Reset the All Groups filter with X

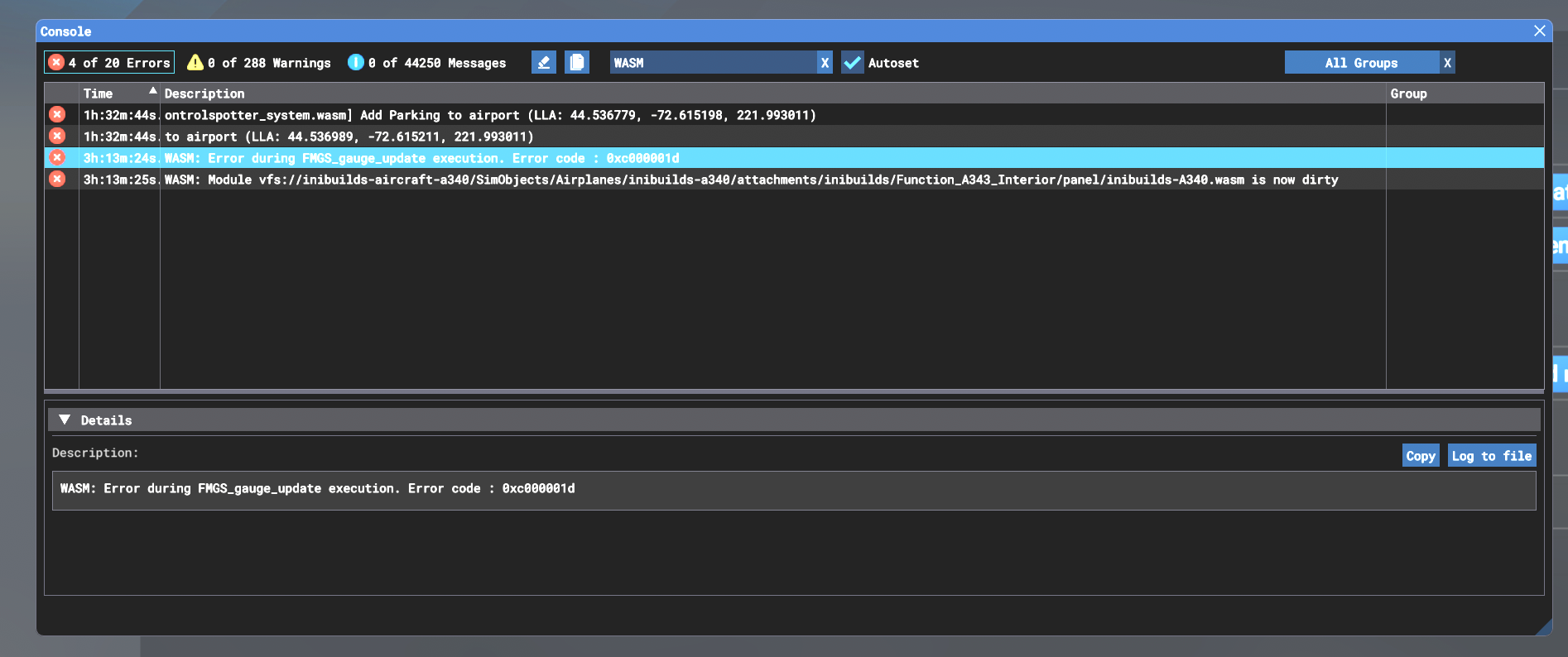click(x=1447, y=63)
